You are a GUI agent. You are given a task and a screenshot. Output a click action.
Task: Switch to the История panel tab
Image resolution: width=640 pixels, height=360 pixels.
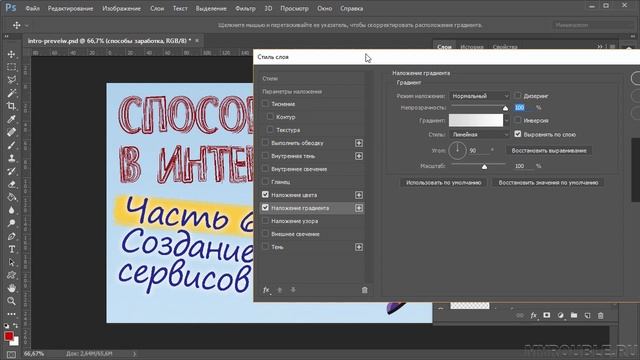coord(472,47)
